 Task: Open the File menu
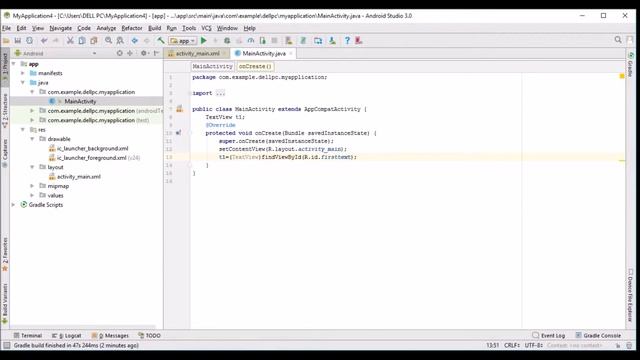tap(7, 28)
